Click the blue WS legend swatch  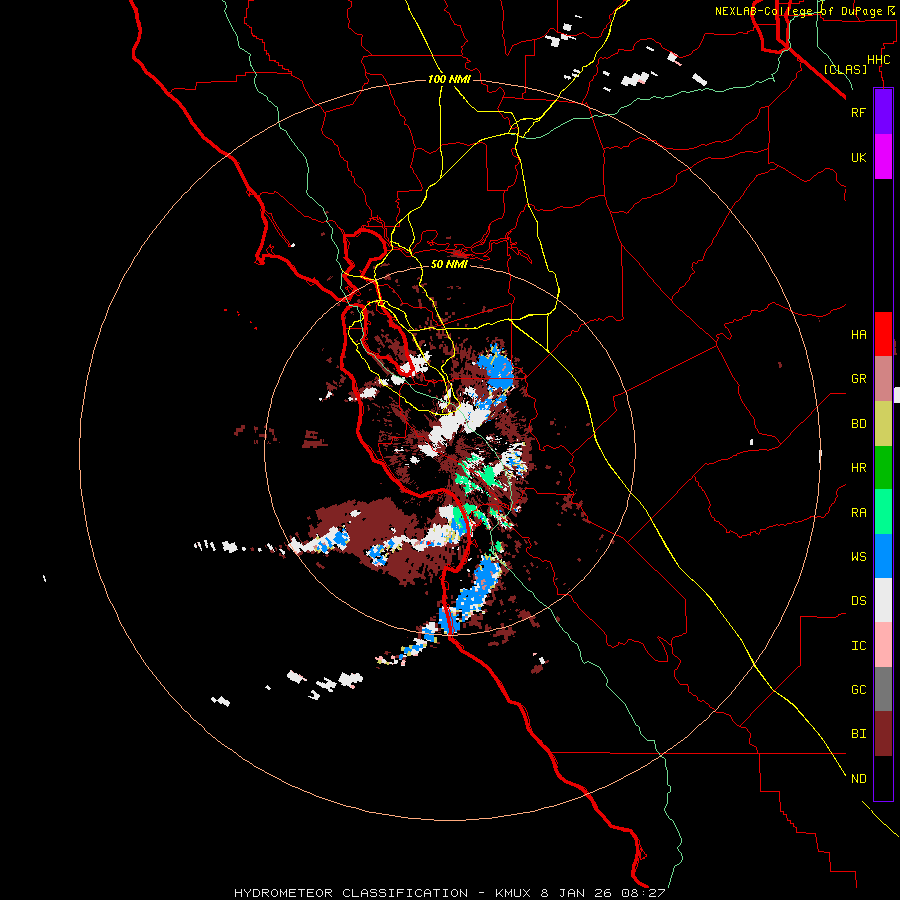point(883,556)
